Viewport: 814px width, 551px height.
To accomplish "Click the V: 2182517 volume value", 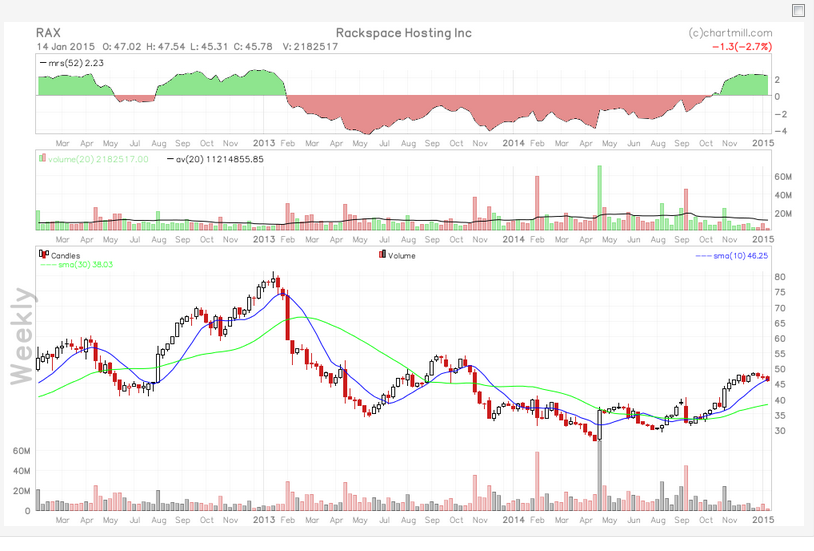I will coord(310,47).
